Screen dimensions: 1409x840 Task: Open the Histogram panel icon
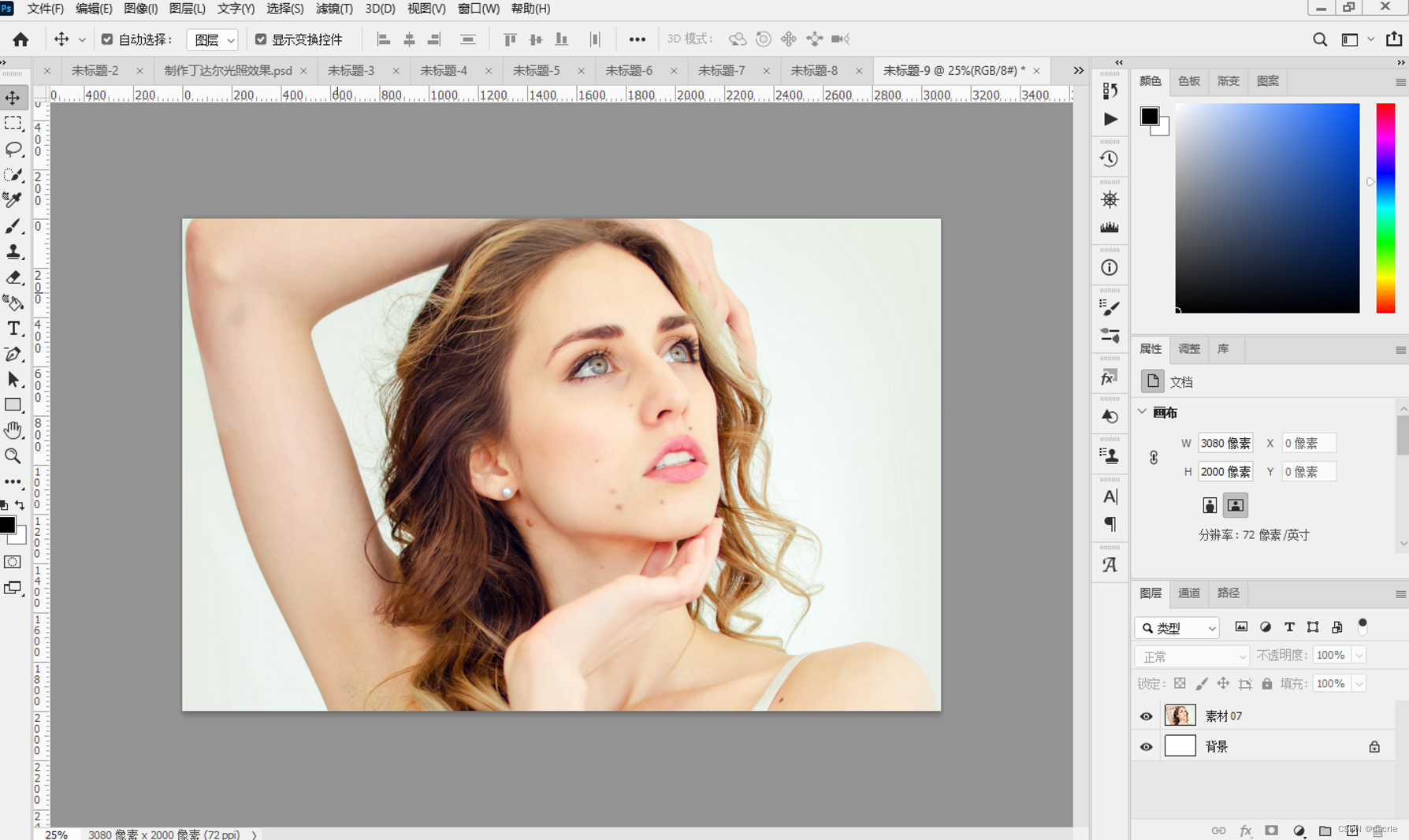click(1110, 228)
